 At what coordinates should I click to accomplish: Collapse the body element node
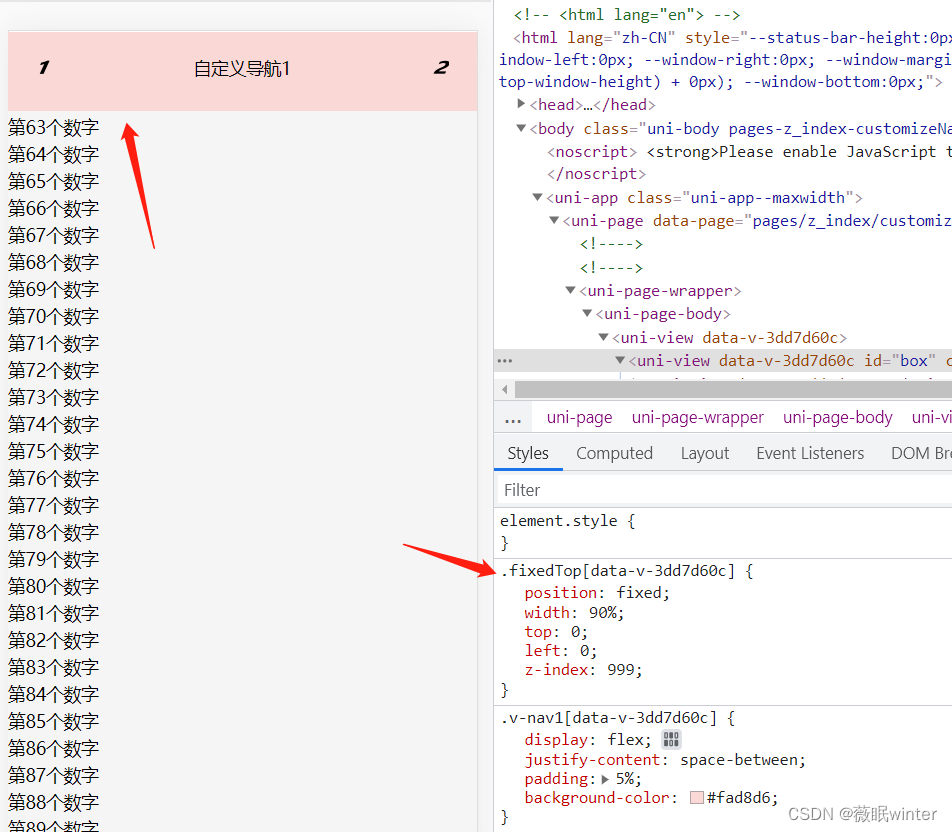pos(521,128)
